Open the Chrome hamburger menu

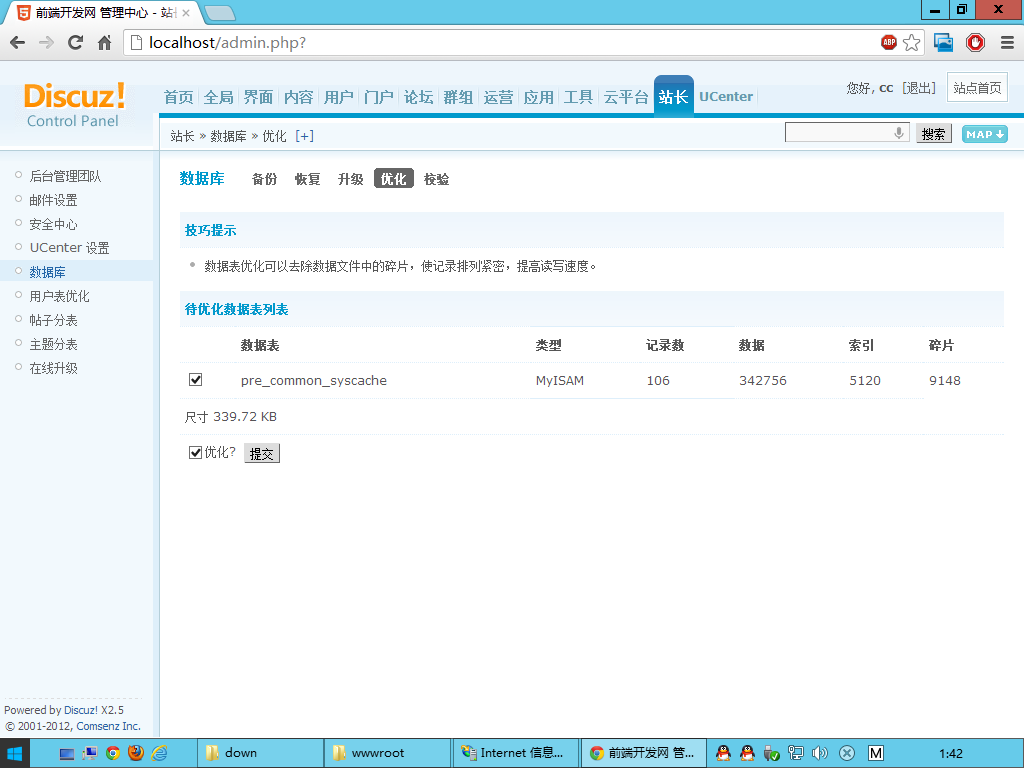(1007, 43)
